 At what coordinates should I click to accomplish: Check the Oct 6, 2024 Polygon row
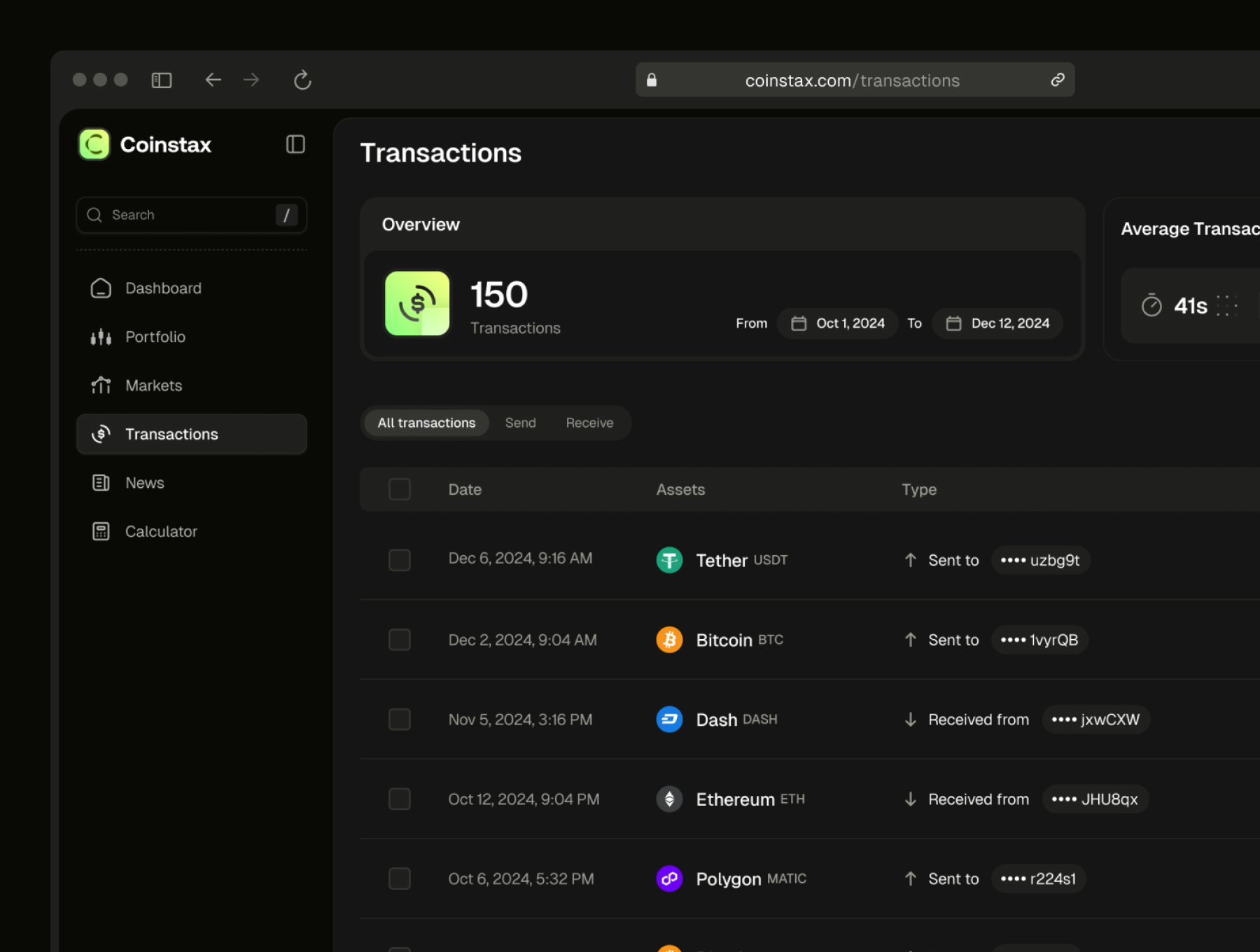(x=400, y=878)
